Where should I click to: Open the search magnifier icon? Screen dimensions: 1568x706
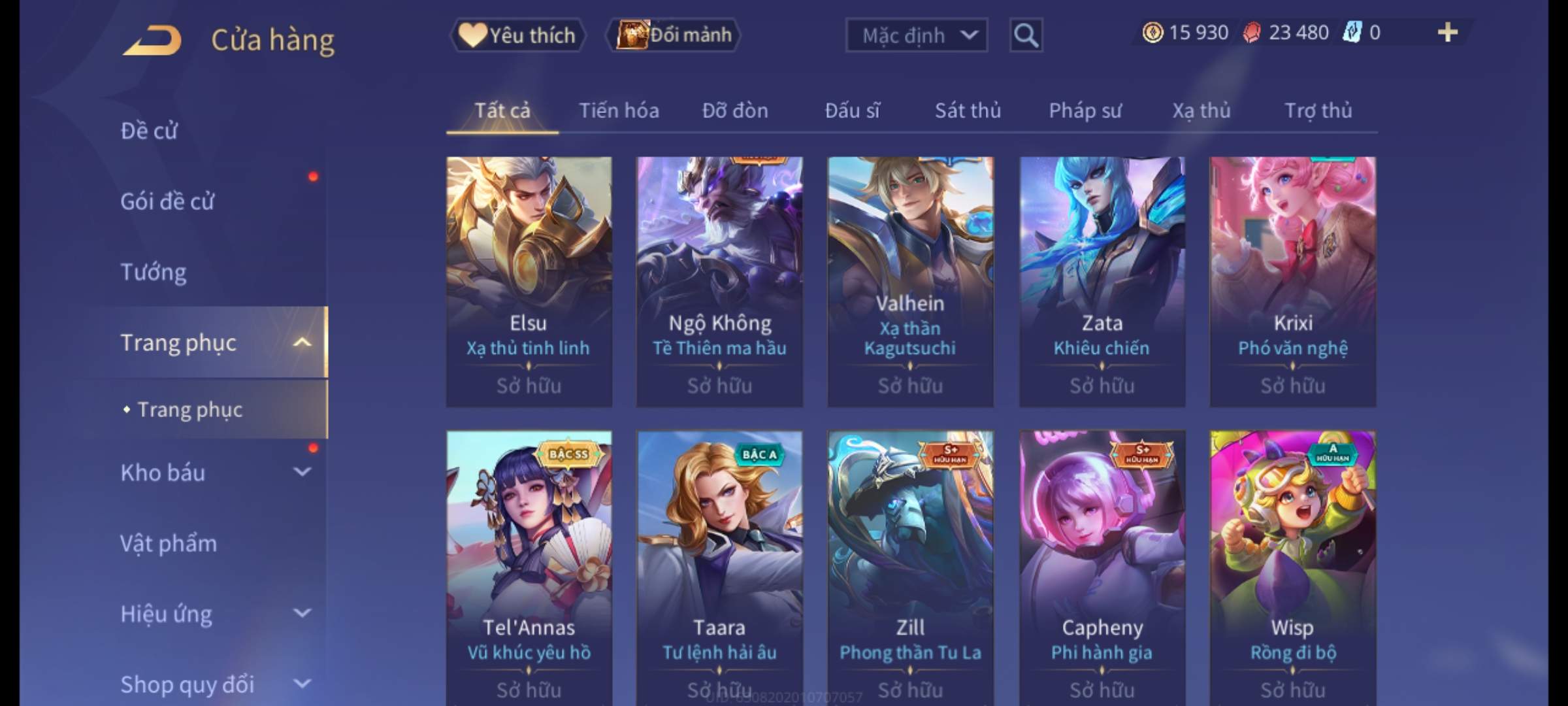[x=1026, y=35]
